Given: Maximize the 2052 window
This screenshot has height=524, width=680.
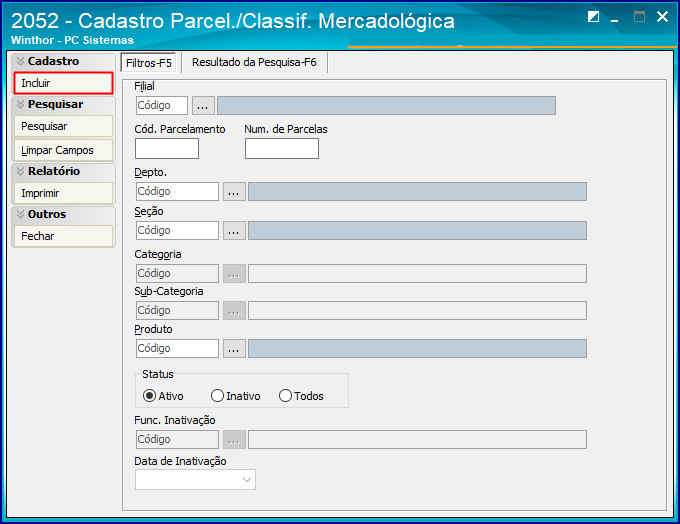Looking at the screenshot, I should [x=639, y=17].
